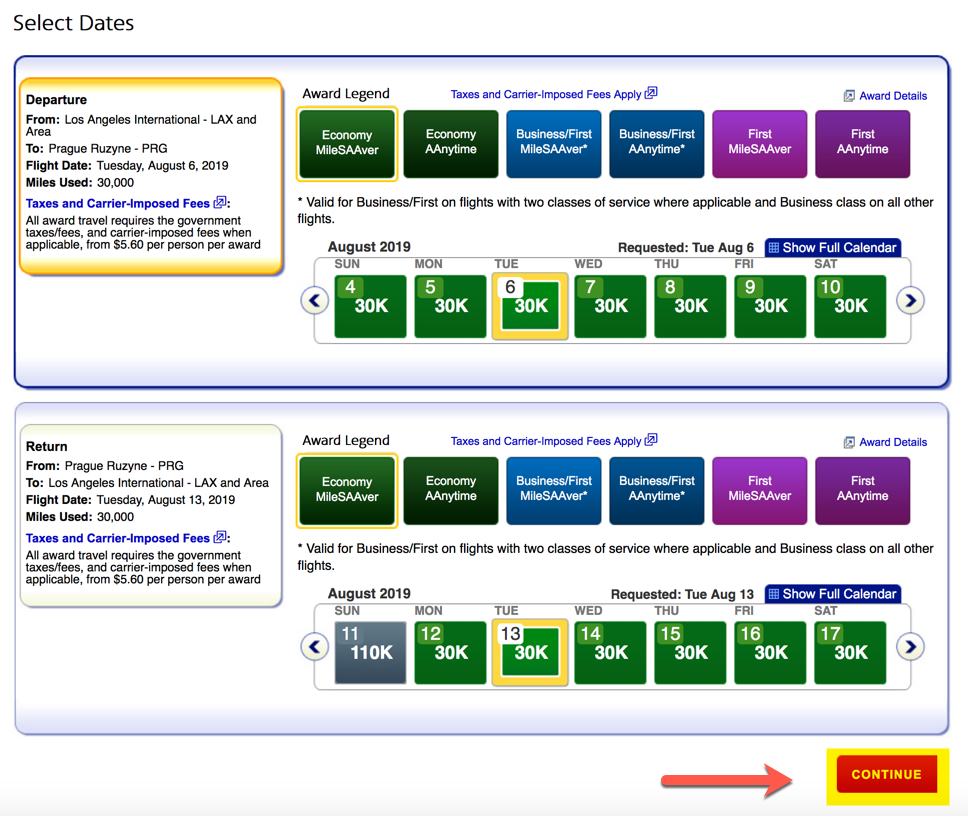Image resolution: width=968 pixels, height=816 pixels.
Task: Click the red Continue button
Action: point(887,774)
